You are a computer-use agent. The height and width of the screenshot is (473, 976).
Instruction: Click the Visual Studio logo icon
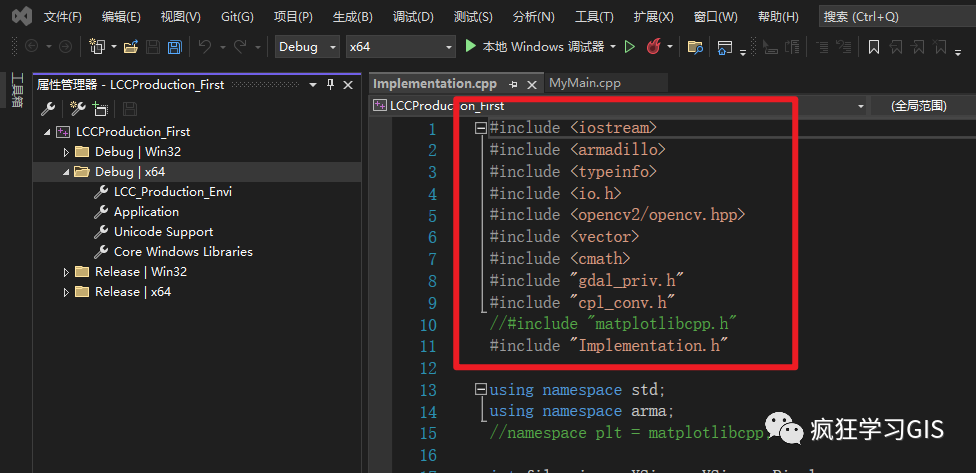(22, 16)
